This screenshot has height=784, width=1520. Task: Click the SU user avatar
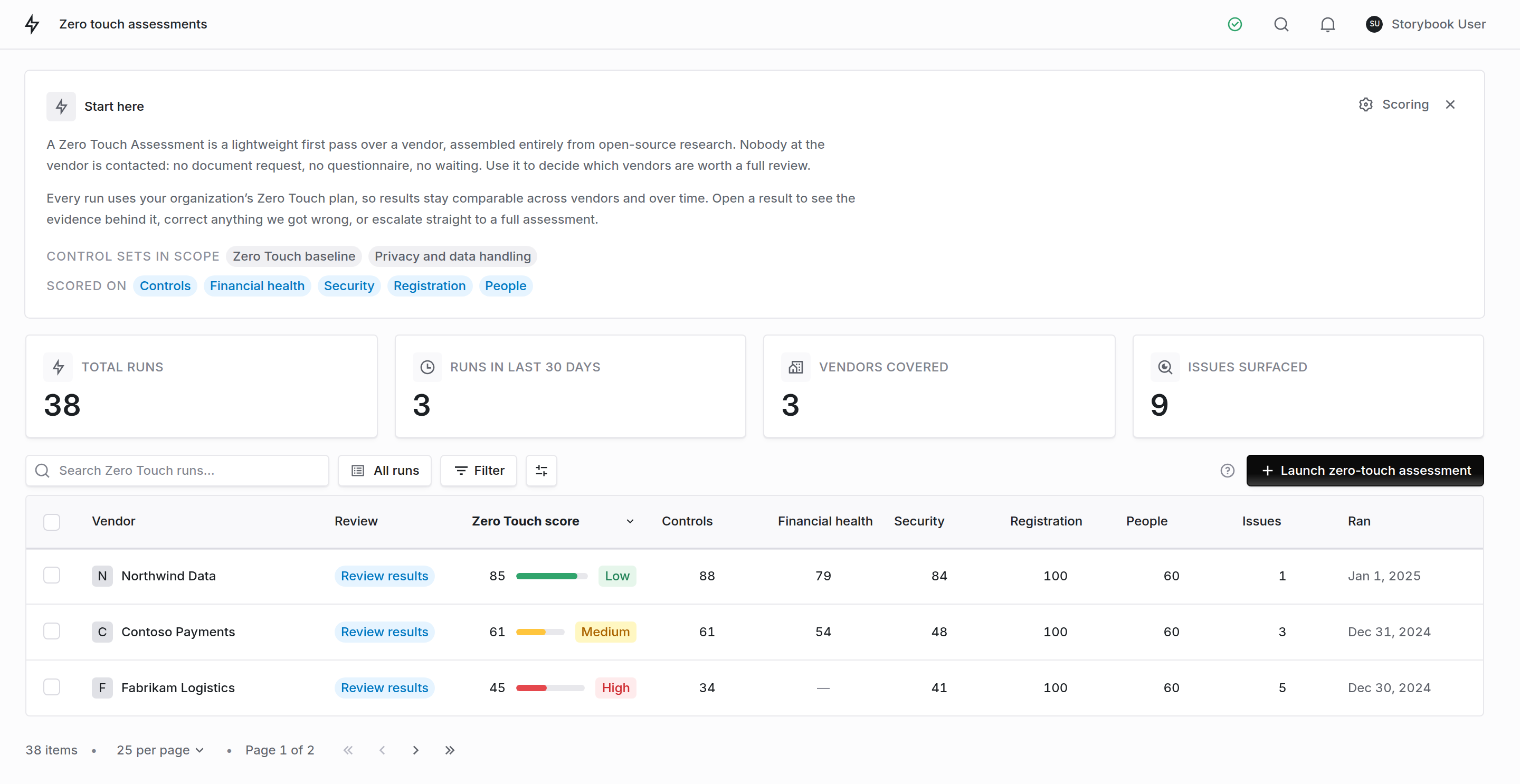pyautogui.click(x=1374, y=24)
